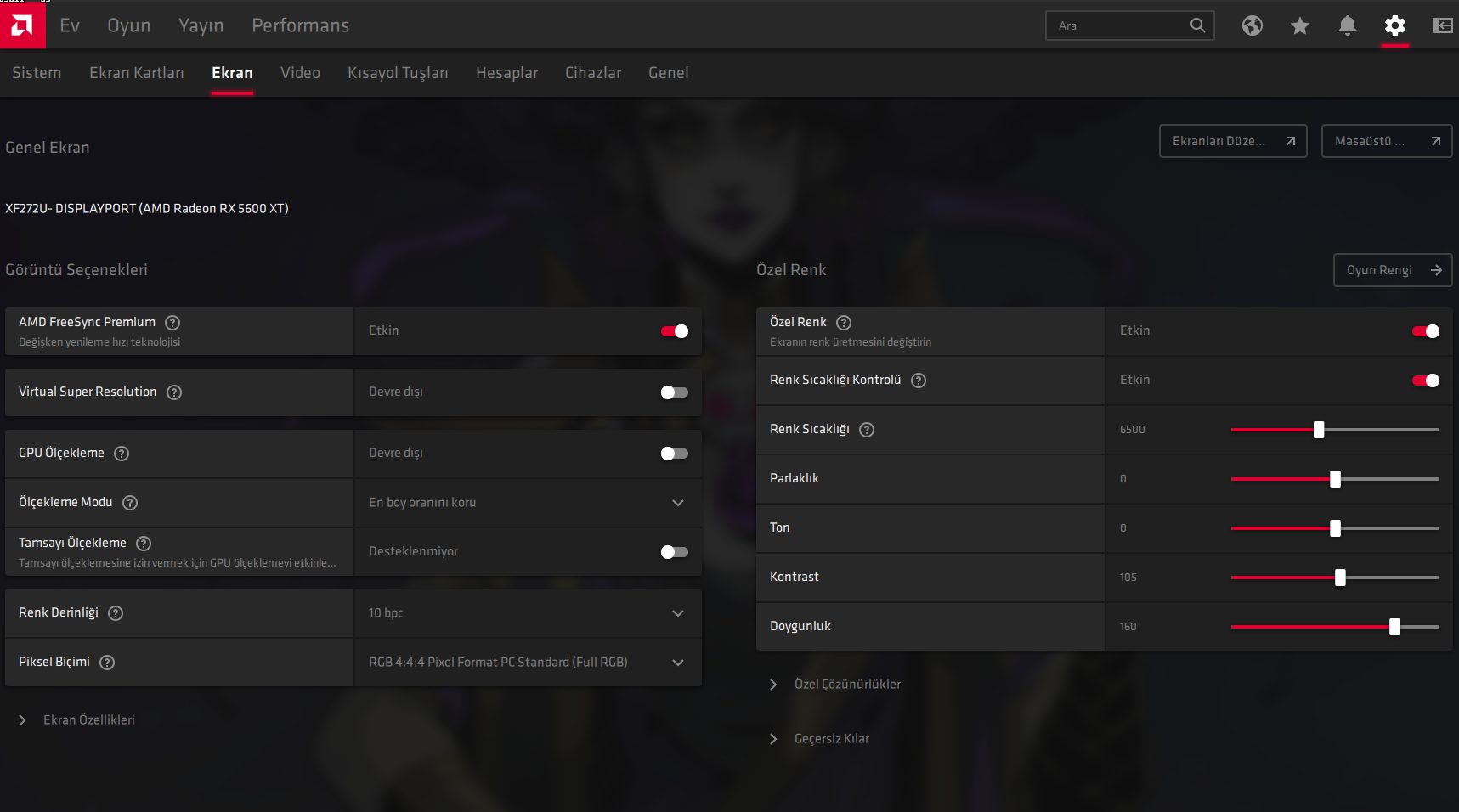Expand Geçersiz Kılar section

pyautogui.click(x=819, y=739)
